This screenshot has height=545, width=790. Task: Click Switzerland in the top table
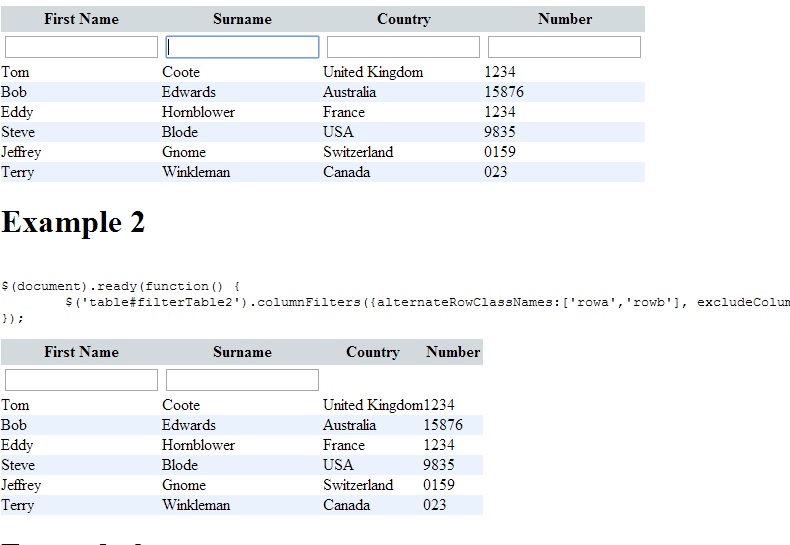pos(358,152)
